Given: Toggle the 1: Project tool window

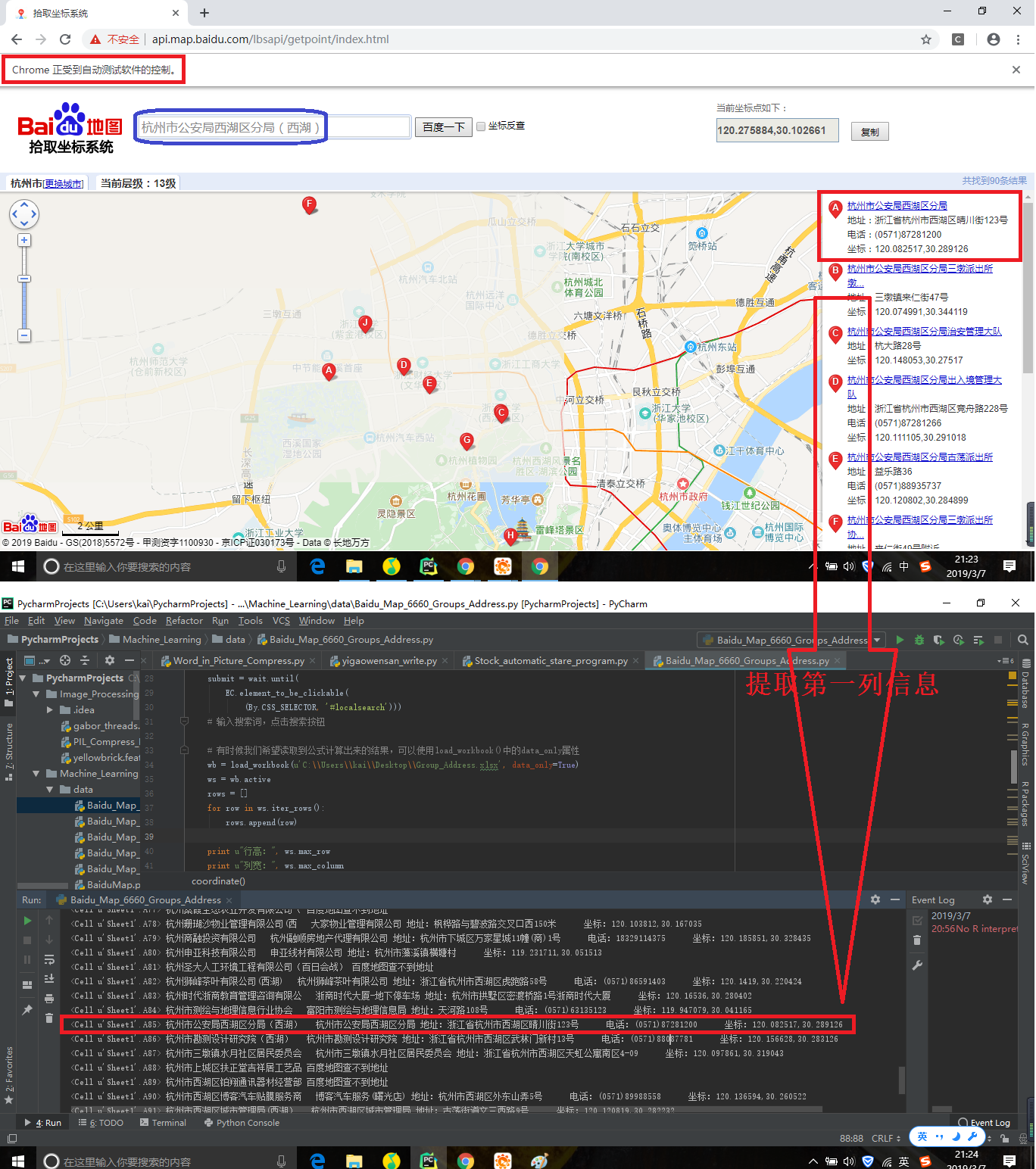Looking at the screenshot, I should [x=9, y=682].
